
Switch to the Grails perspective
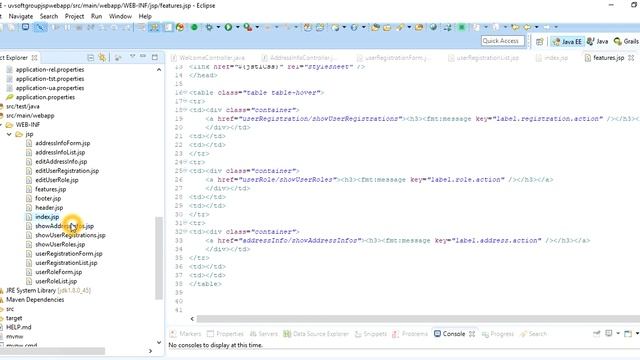(x=626, y=41)
